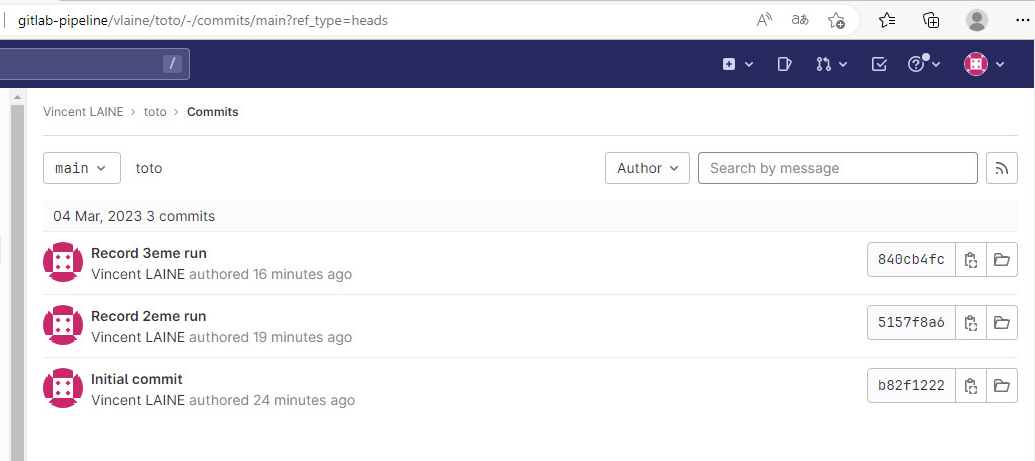Expand the merge requests dropdown chevron
The height and width of the screenshot is (461, 1035).
point(843,64)
